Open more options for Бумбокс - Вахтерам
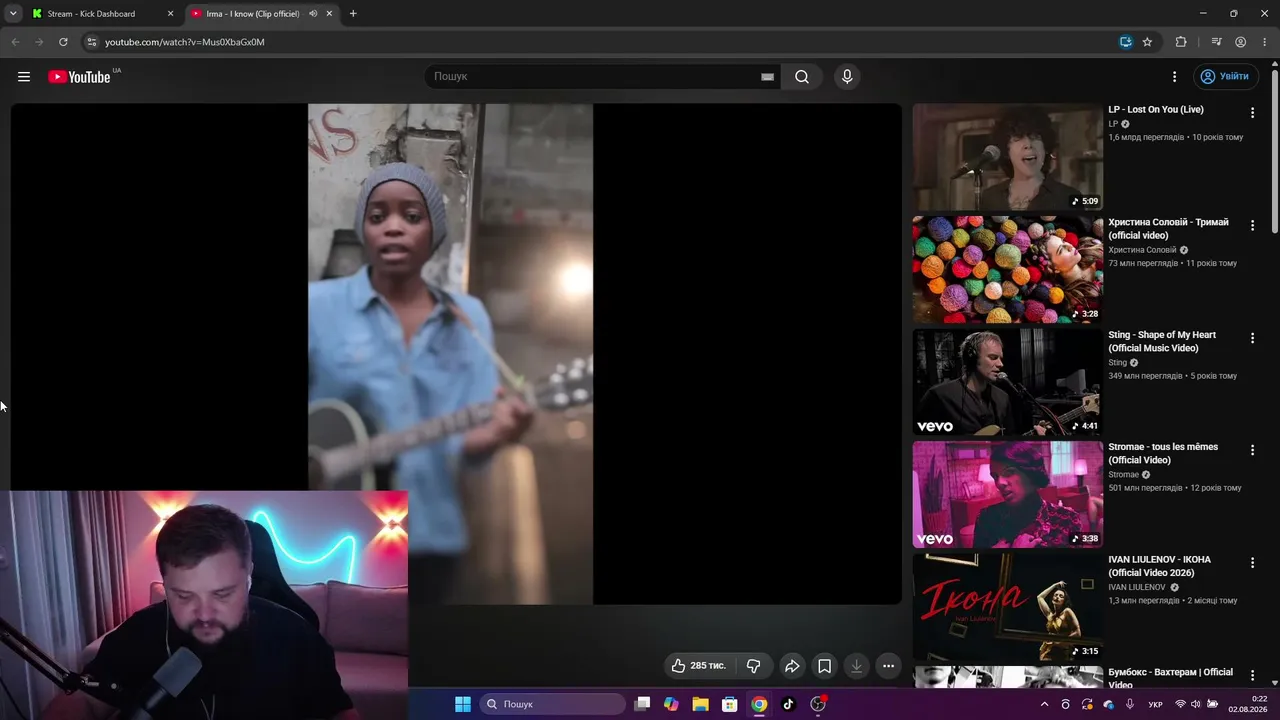1280x720 pixels. 1252,676
